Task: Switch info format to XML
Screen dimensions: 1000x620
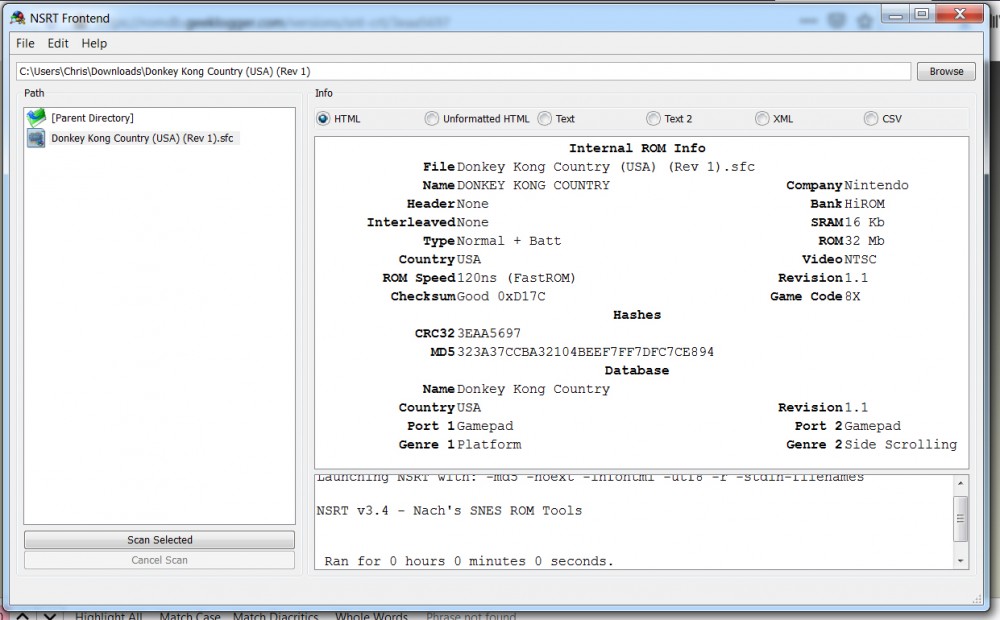Action: tap(762, 119)
